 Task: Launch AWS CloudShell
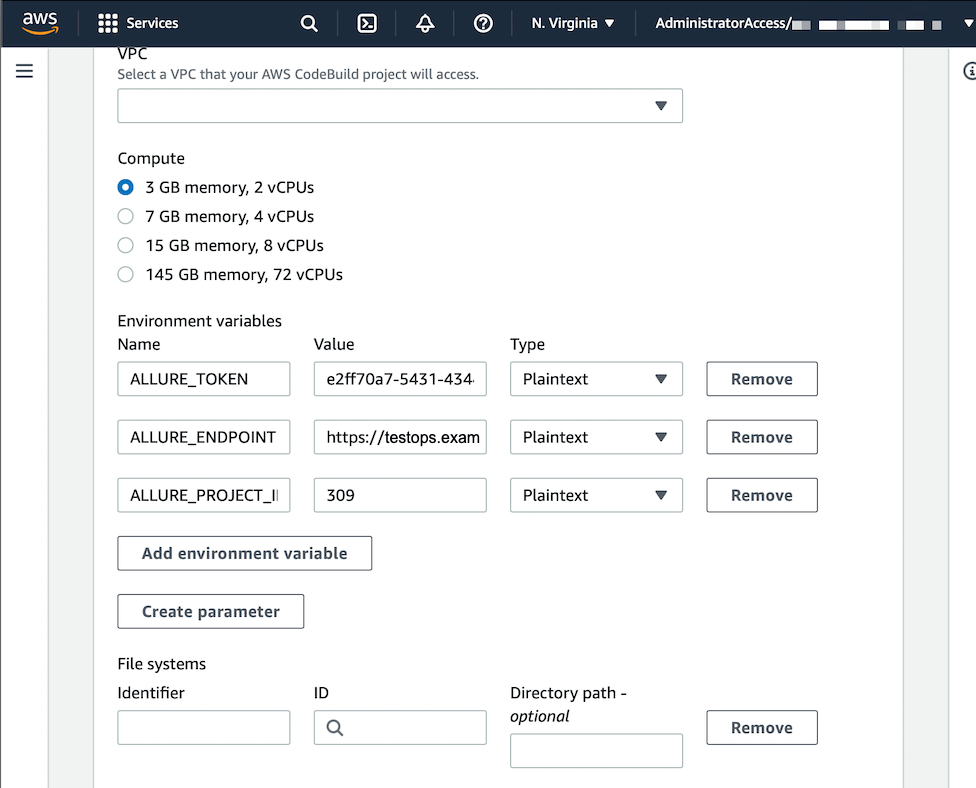[366, 23]
